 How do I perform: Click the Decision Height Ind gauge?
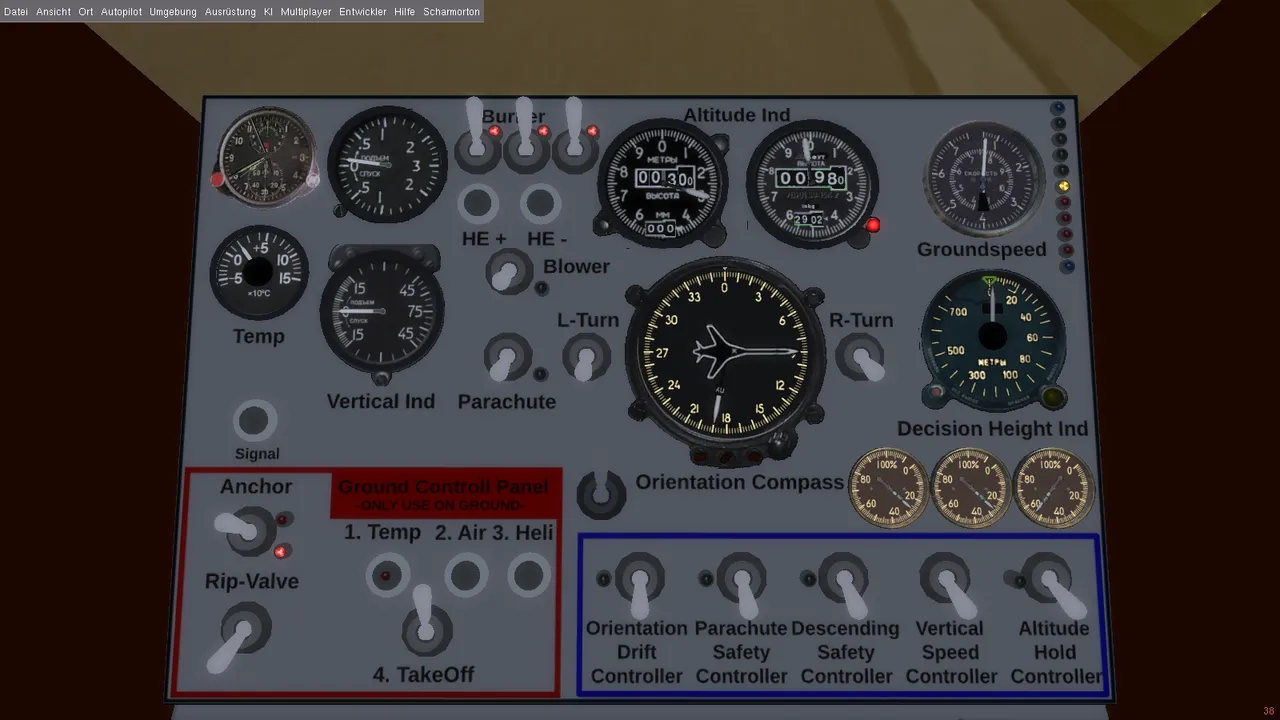(x=993, y=338)
